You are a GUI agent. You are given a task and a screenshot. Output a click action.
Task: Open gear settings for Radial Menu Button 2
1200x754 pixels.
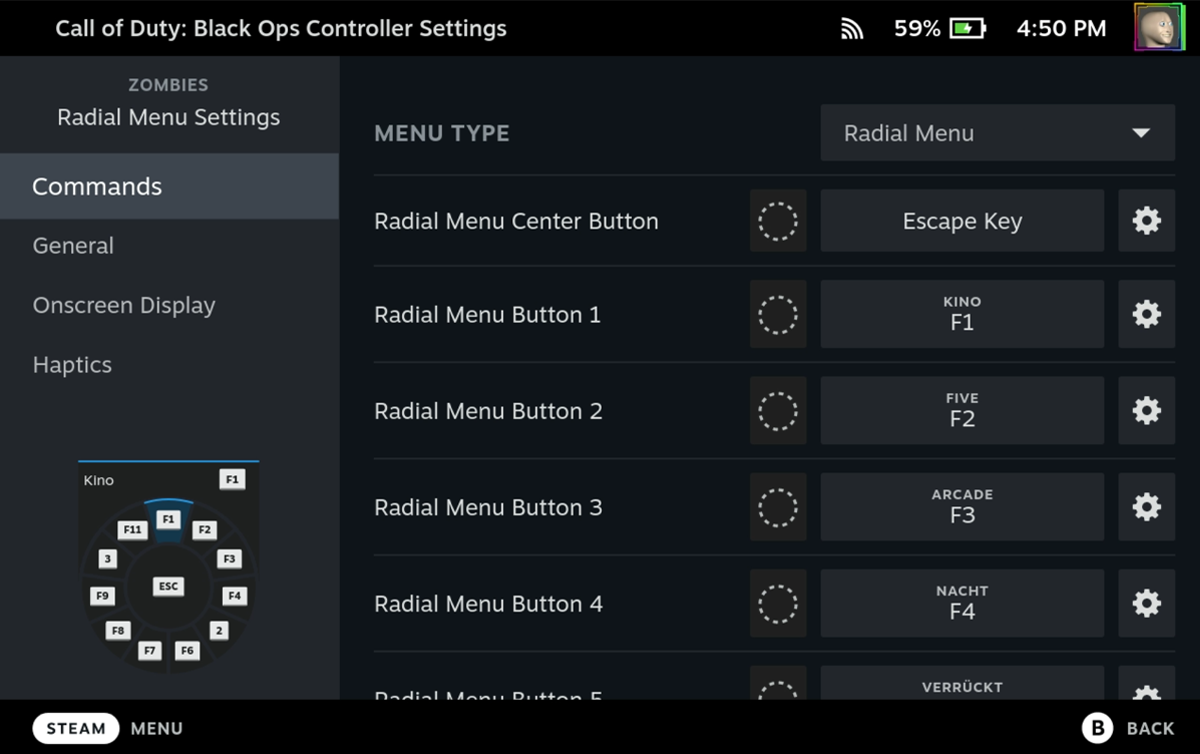coord(1146,411)
